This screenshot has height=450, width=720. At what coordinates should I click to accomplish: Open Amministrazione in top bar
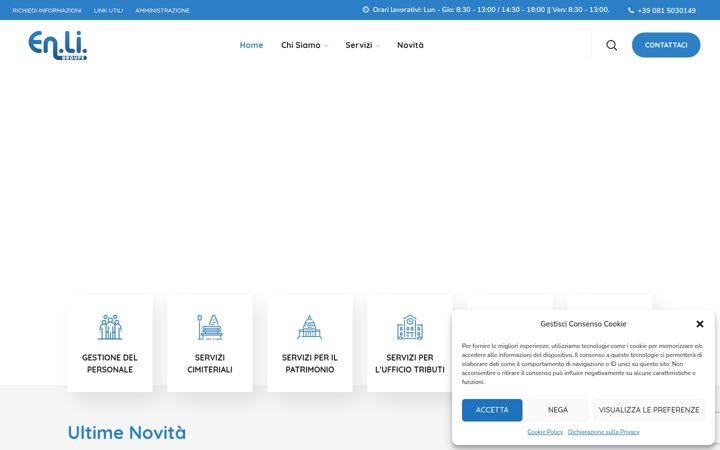click(163, 10)
